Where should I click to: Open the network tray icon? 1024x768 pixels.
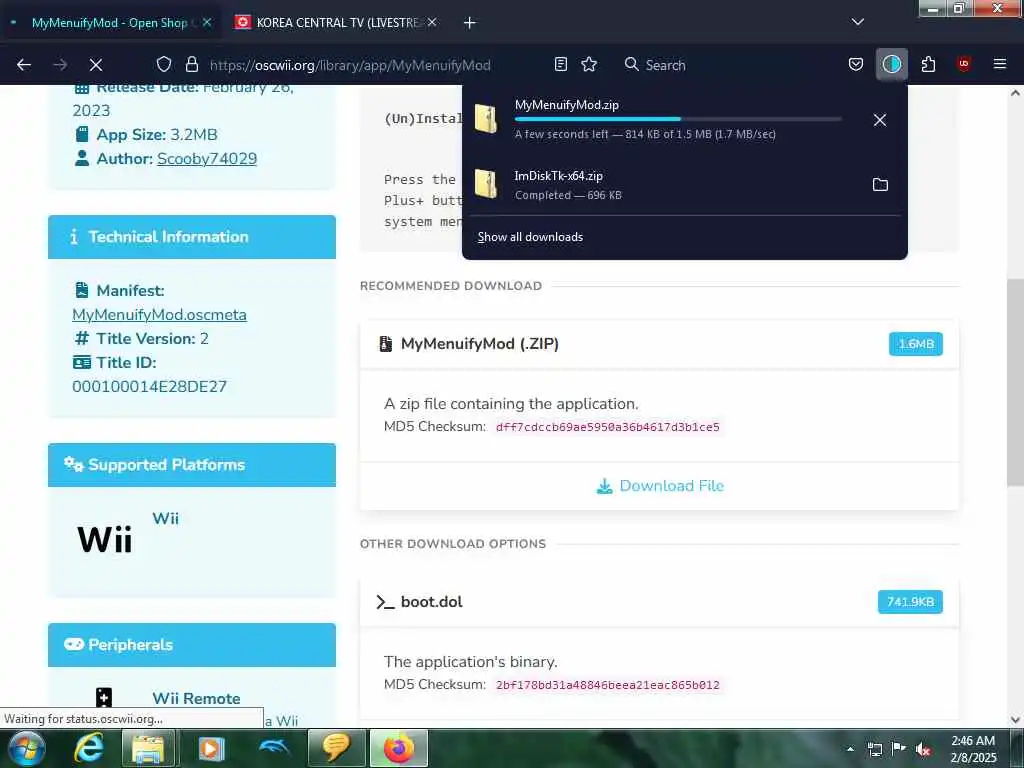tap(874, 749)
